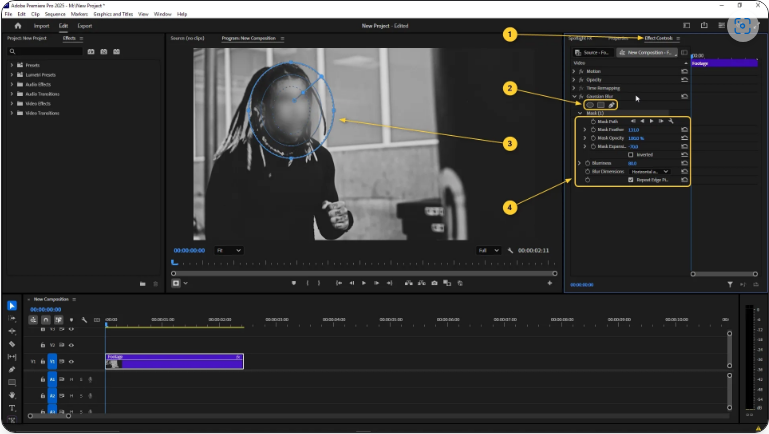
Task: Select the Type tool
Action: (12, 408)
